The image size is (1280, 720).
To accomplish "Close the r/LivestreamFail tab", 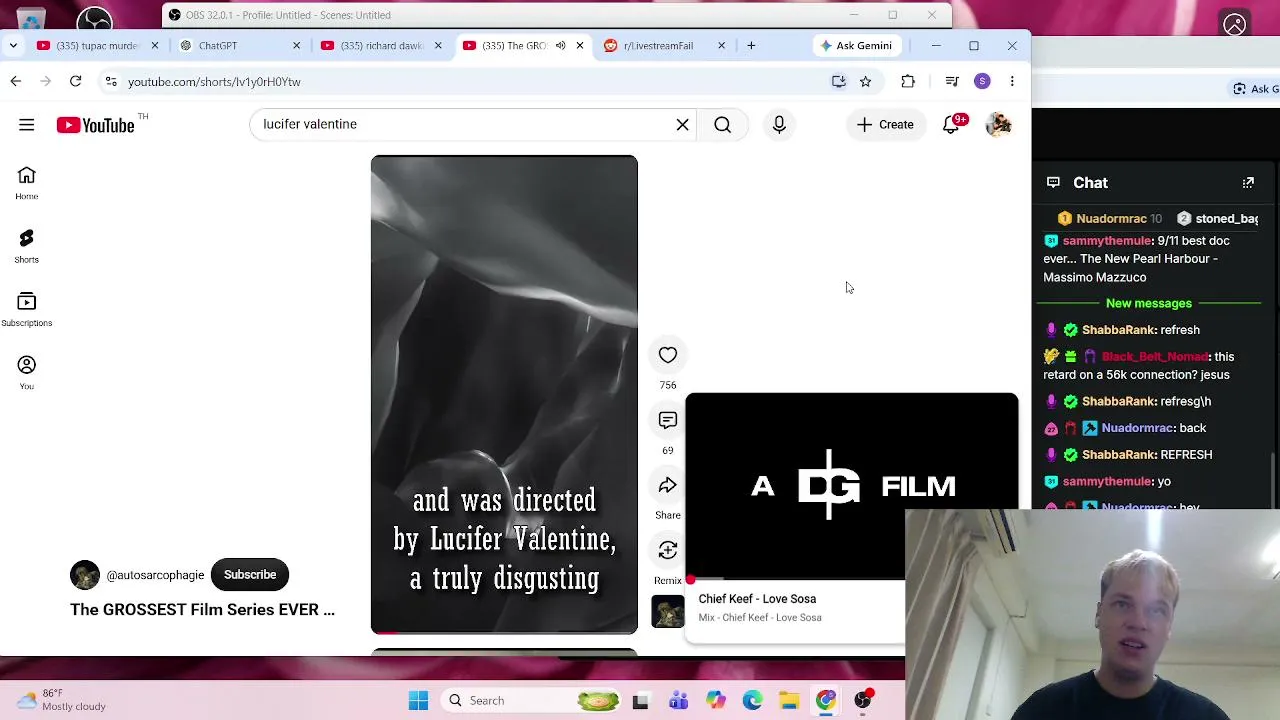I will click(x=722, y=46).
